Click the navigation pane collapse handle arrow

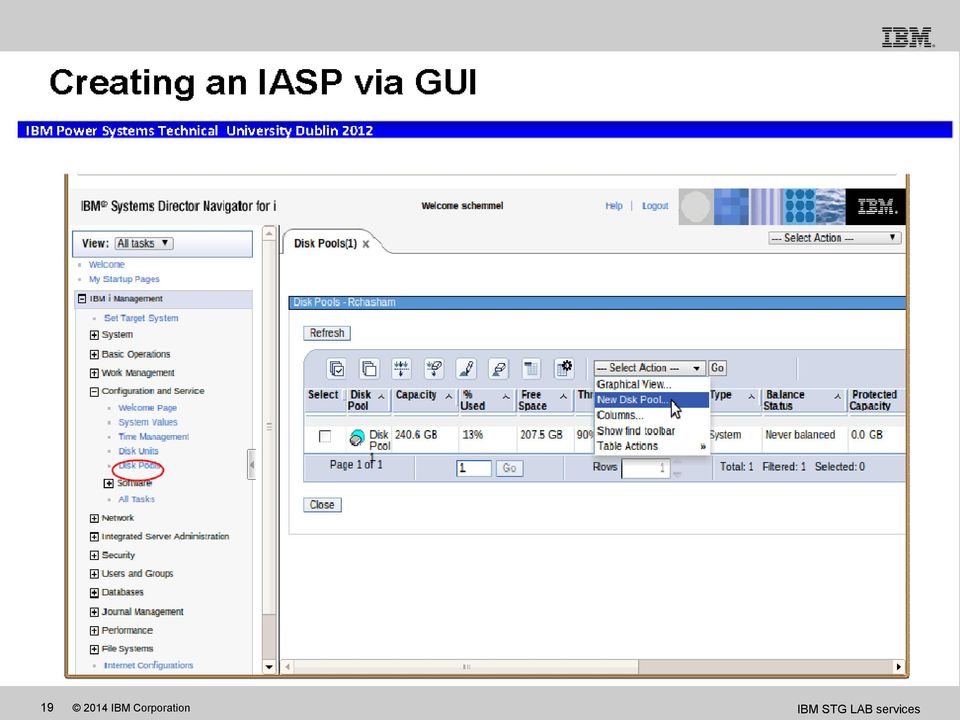click(x=251, y=465)
